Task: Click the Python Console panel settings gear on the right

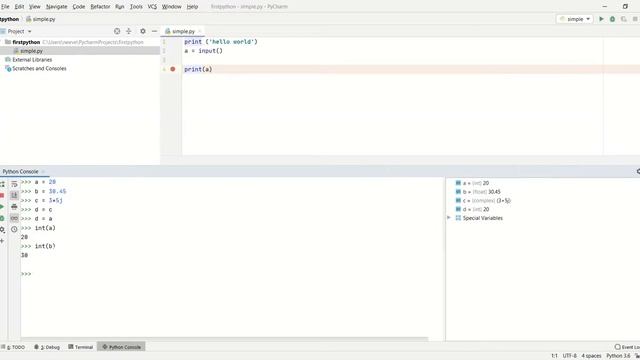Action: pos(638,171)
